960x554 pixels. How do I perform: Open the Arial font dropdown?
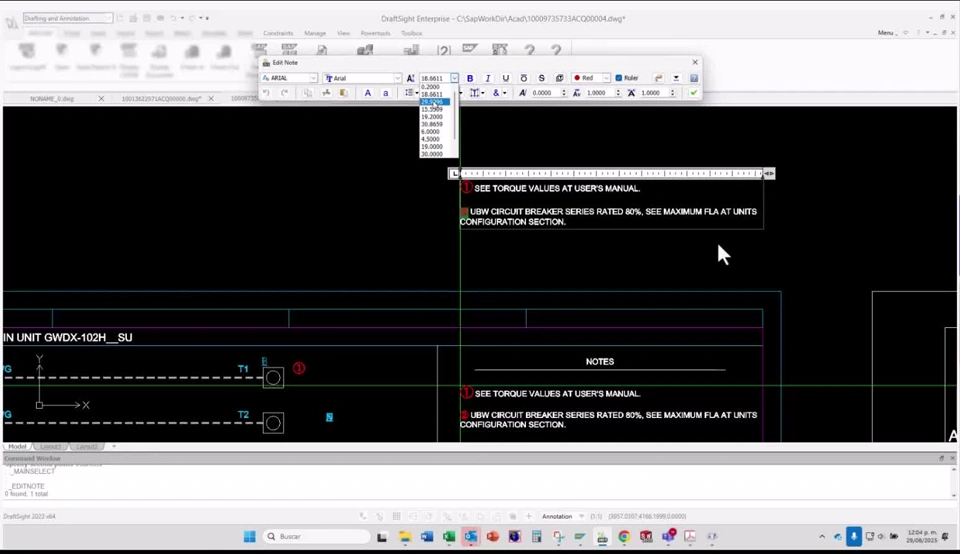coord(397,78)
